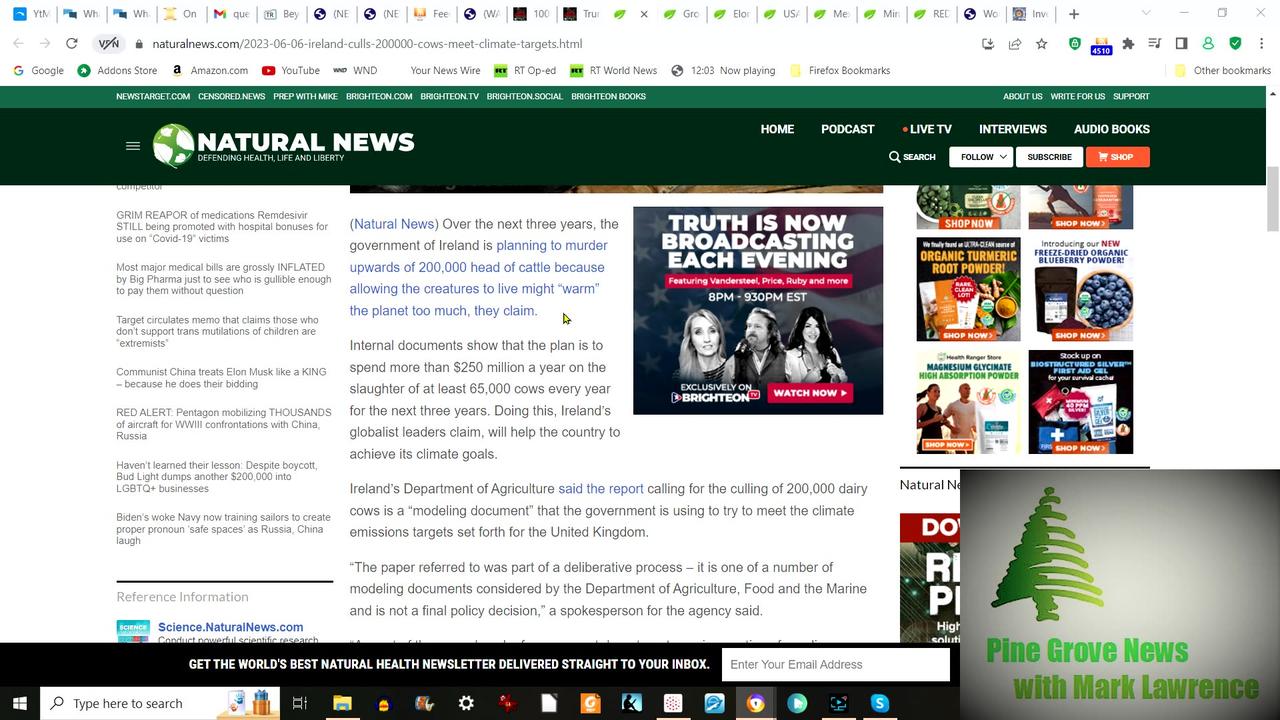Open the Firefox Bookmarks folder
Screen dimensions: 1280x720
point(839,70)
